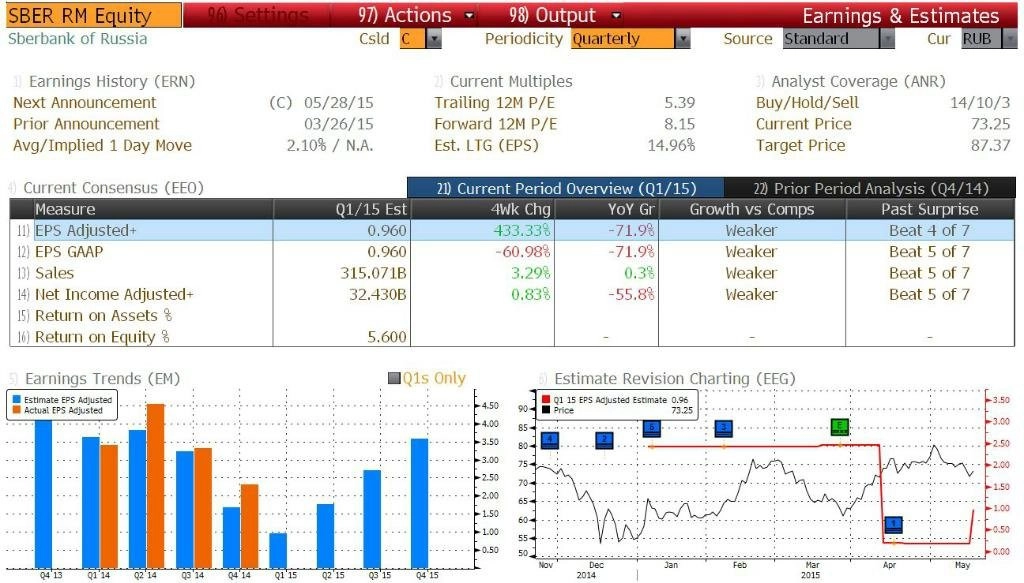The width and height of the screenshot is (1024, 583).
Task: Click the Prior Announcement date 03/26/15
Action: click(339, 124)
